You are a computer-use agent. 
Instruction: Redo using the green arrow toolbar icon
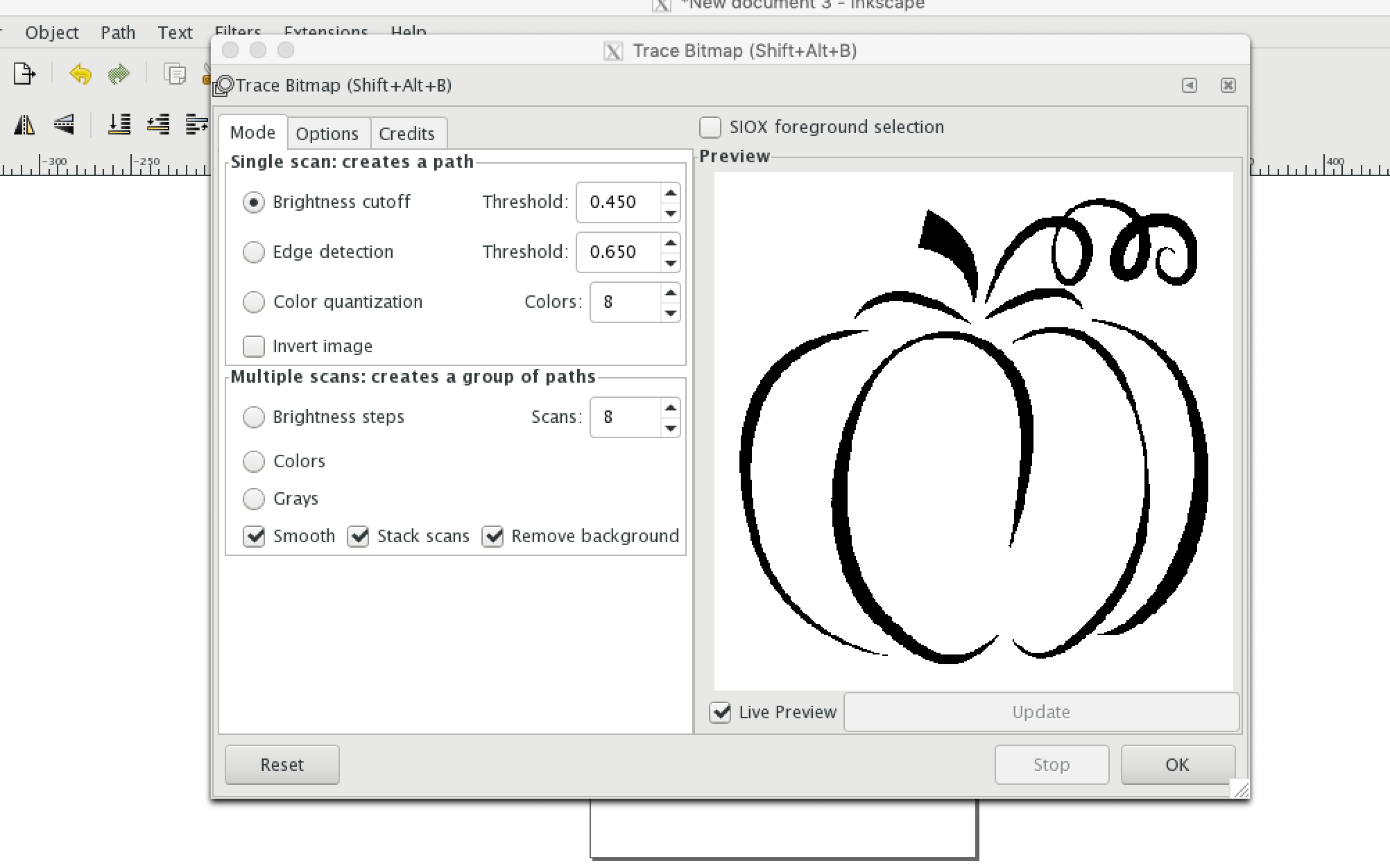click(x=118, y=74)
